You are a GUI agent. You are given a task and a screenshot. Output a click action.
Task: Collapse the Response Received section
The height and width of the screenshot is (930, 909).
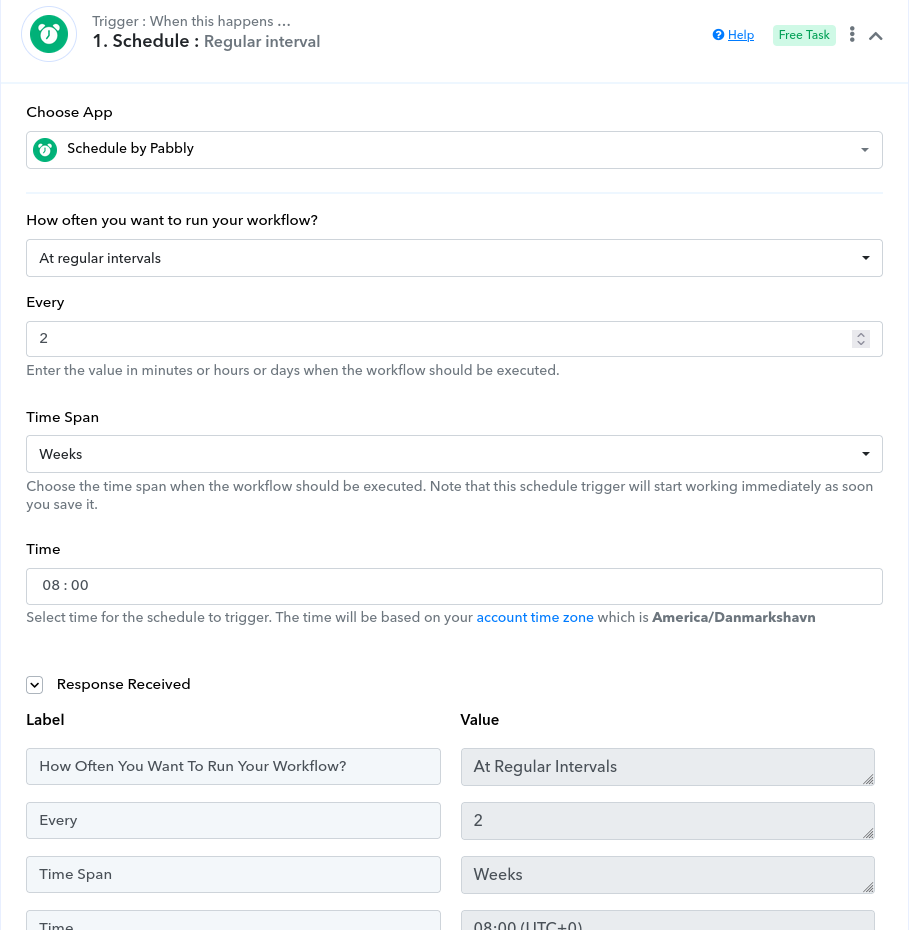pyautogui.click(x=34, y=685)
